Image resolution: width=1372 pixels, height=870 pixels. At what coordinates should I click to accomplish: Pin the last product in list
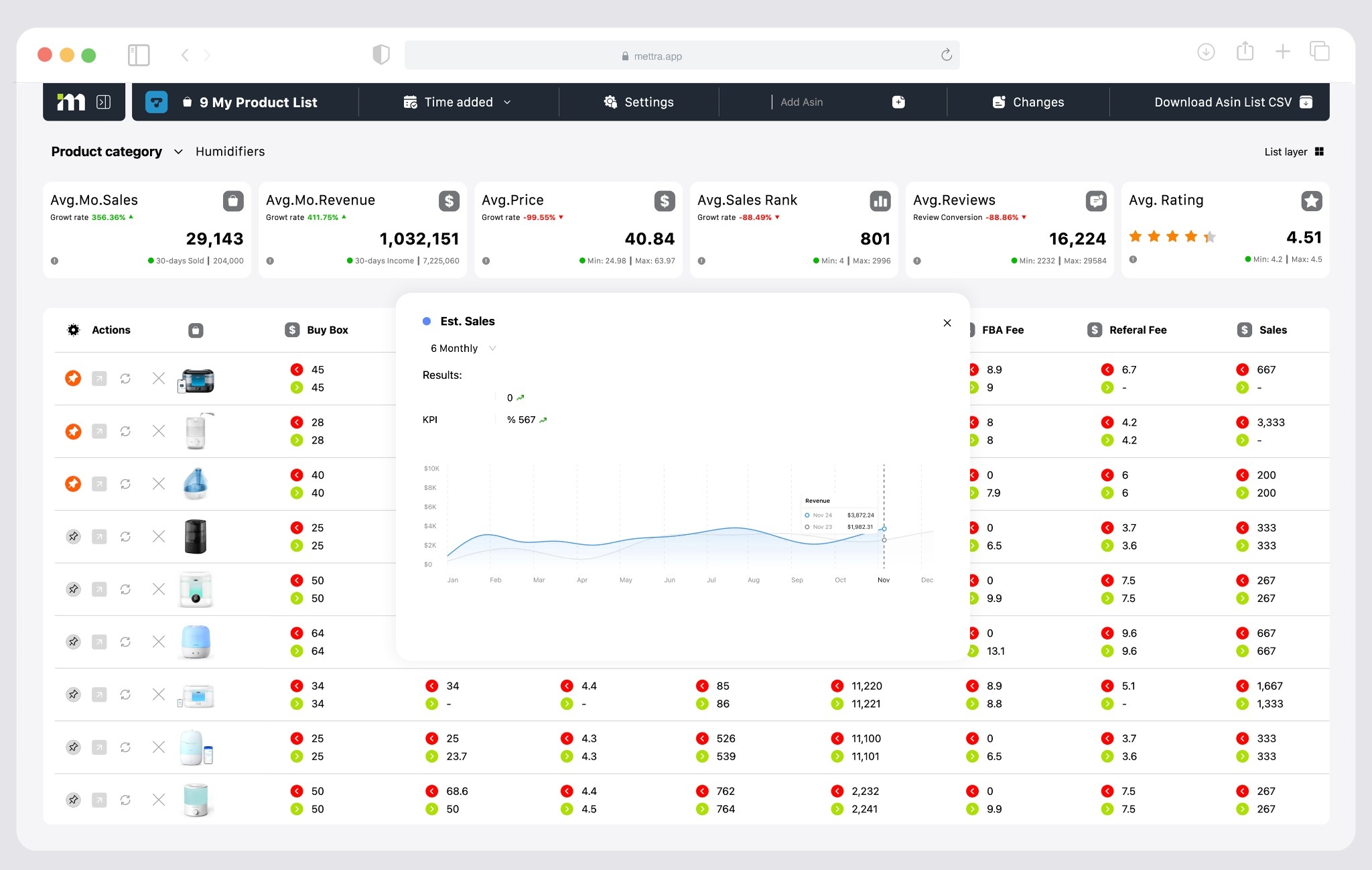(74, 800)
